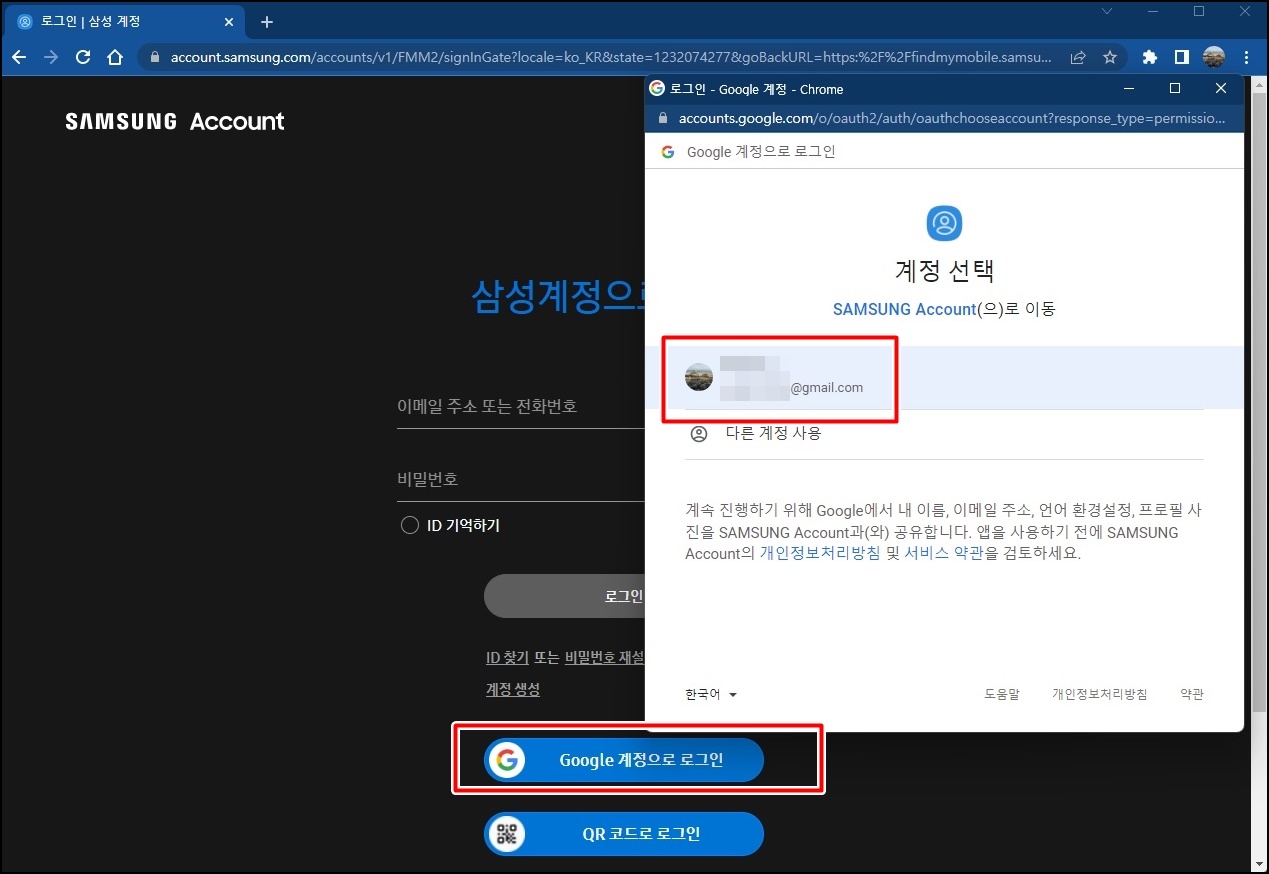Viewport: 1269px width, 874px height.
Task: Open 개인정보처리방침 link in consent text
Action: coord(820,553)
